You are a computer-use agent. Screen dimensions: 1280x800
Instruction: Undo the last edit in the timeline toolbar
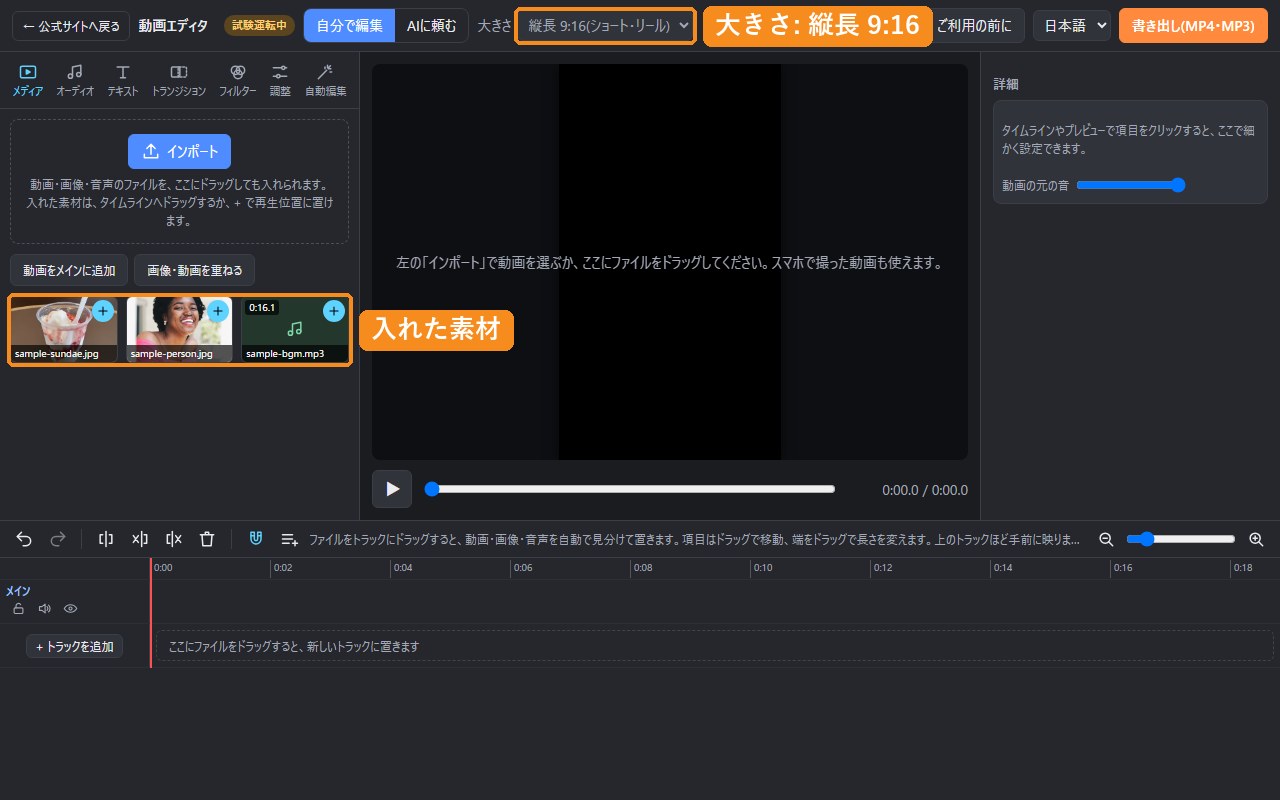pyautogui.click(x=24, y=539)
